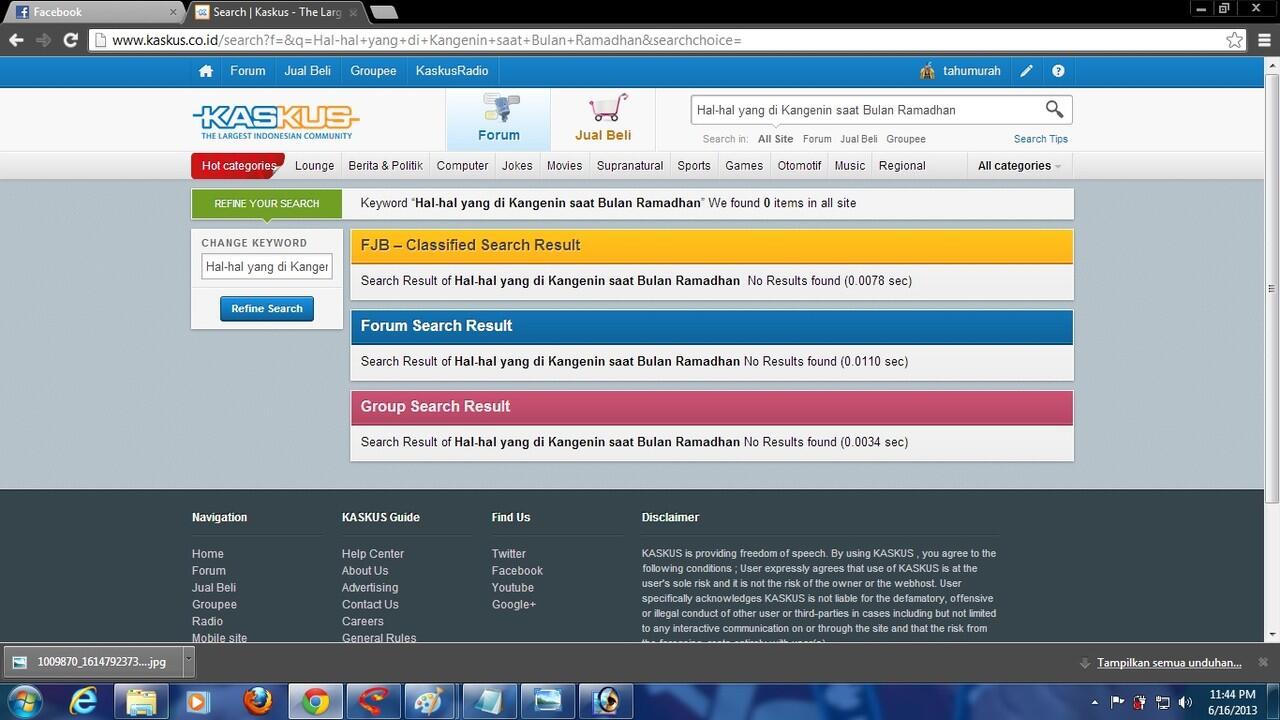The image size is (1280, 720).
Task: Open the Jual Beli shopping cart section
Action: click(603, 119)
